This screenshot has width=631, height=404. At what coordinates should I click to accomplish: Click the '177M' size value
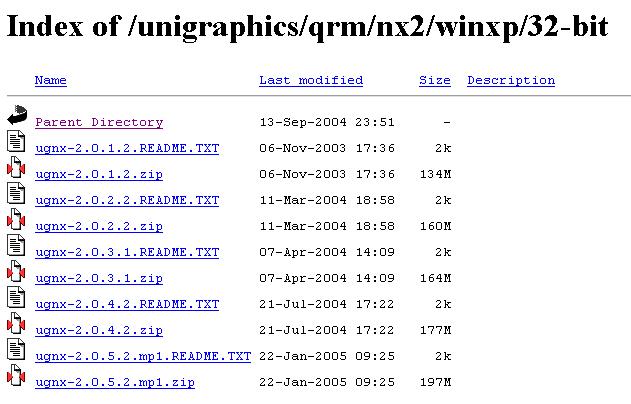(x=435, y=330)
